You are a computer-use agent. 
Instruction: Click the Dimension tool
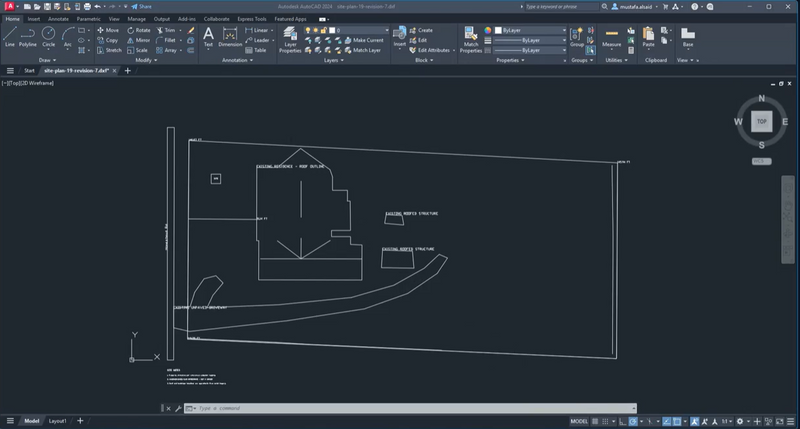pyautogui.click(x=230, y=37)
